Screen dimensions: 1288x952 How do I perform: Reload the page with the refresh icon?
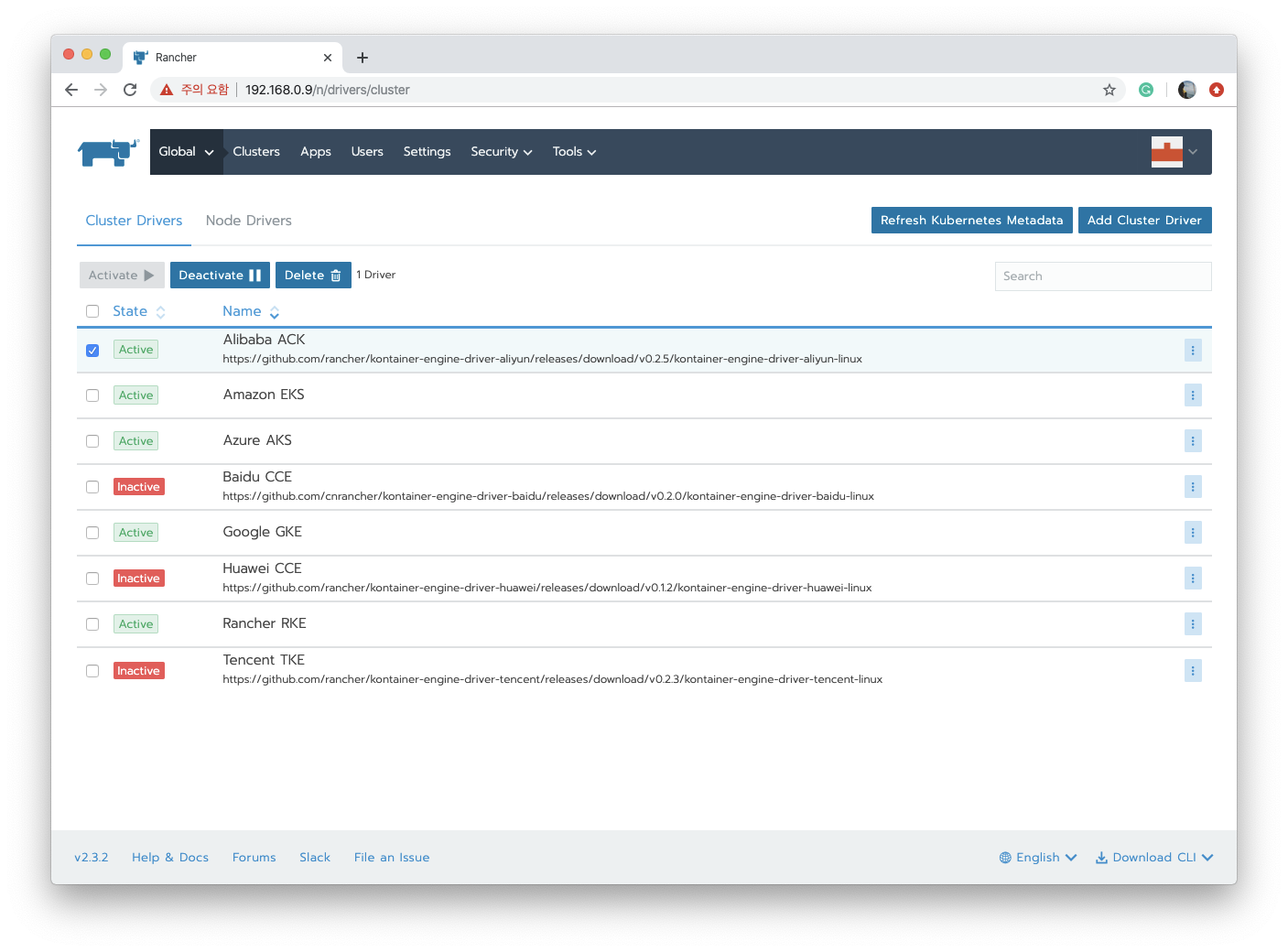click(130, 90)
